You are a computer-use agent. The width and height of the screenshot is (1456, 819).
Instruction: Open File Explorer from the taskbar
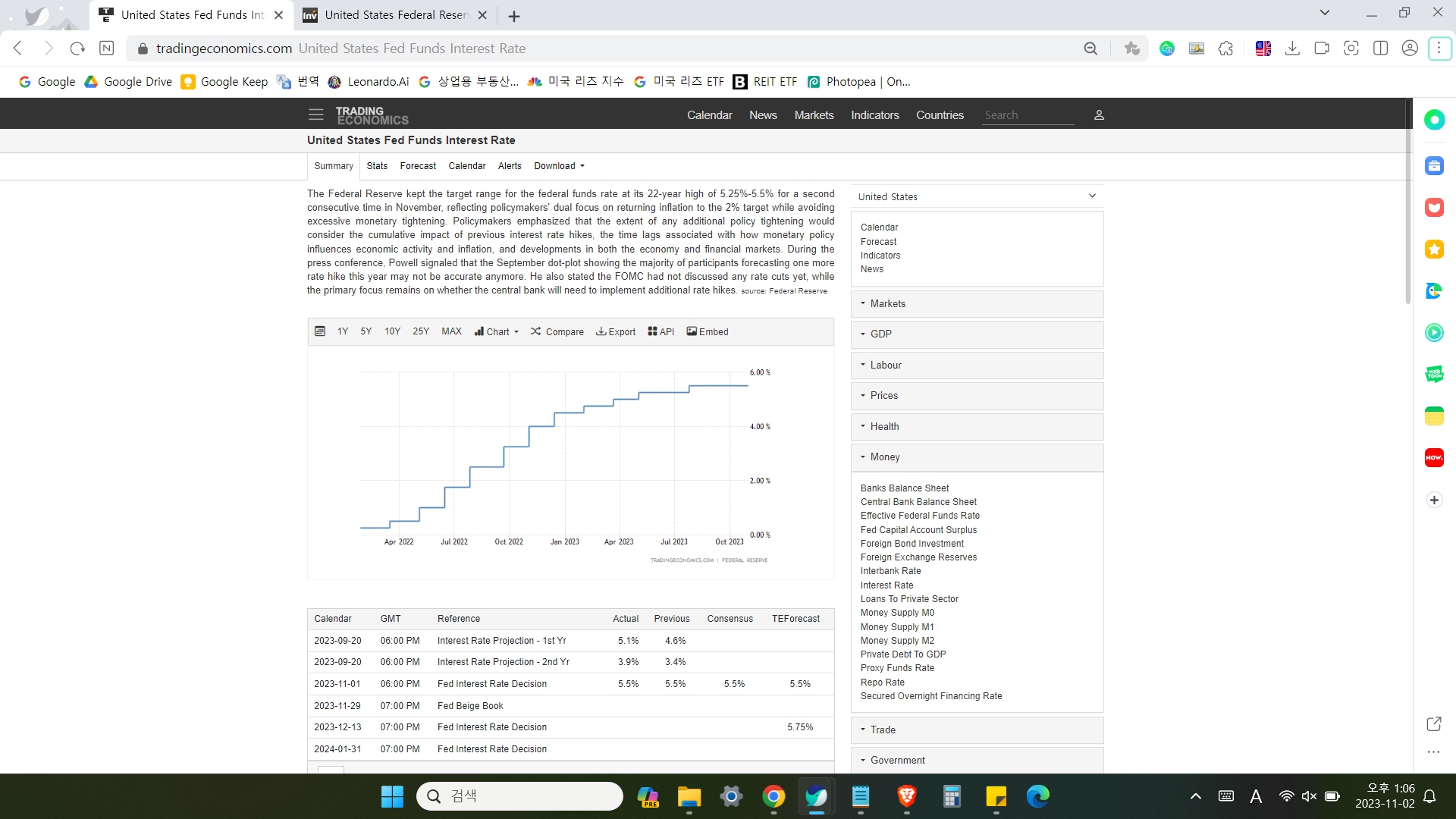(689, 796)
